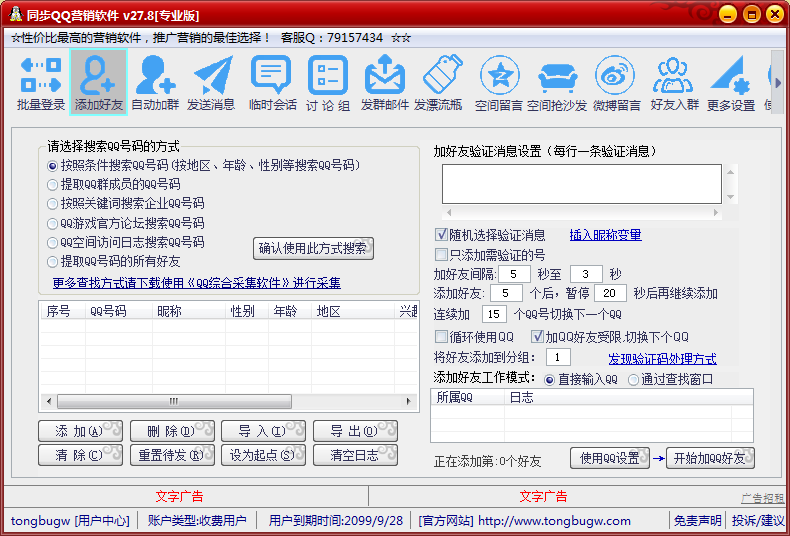Image resolution: width=790 pixels, height=536 pixels.
Task: Select the 讨论组 discussion group icon
Action: click(x=328, y=82)
